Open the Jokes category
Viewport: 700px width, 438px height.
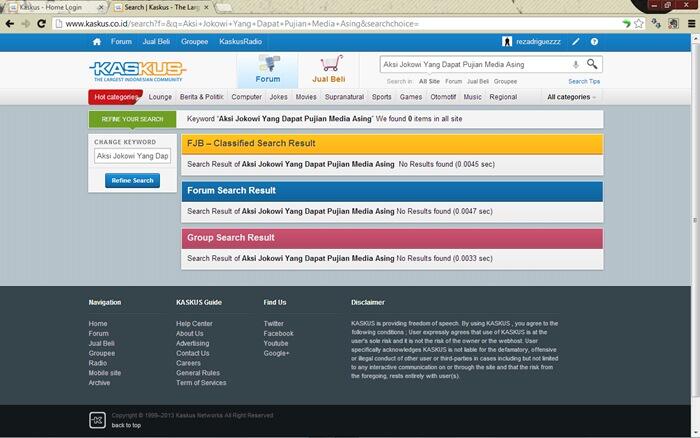[279, 97]
